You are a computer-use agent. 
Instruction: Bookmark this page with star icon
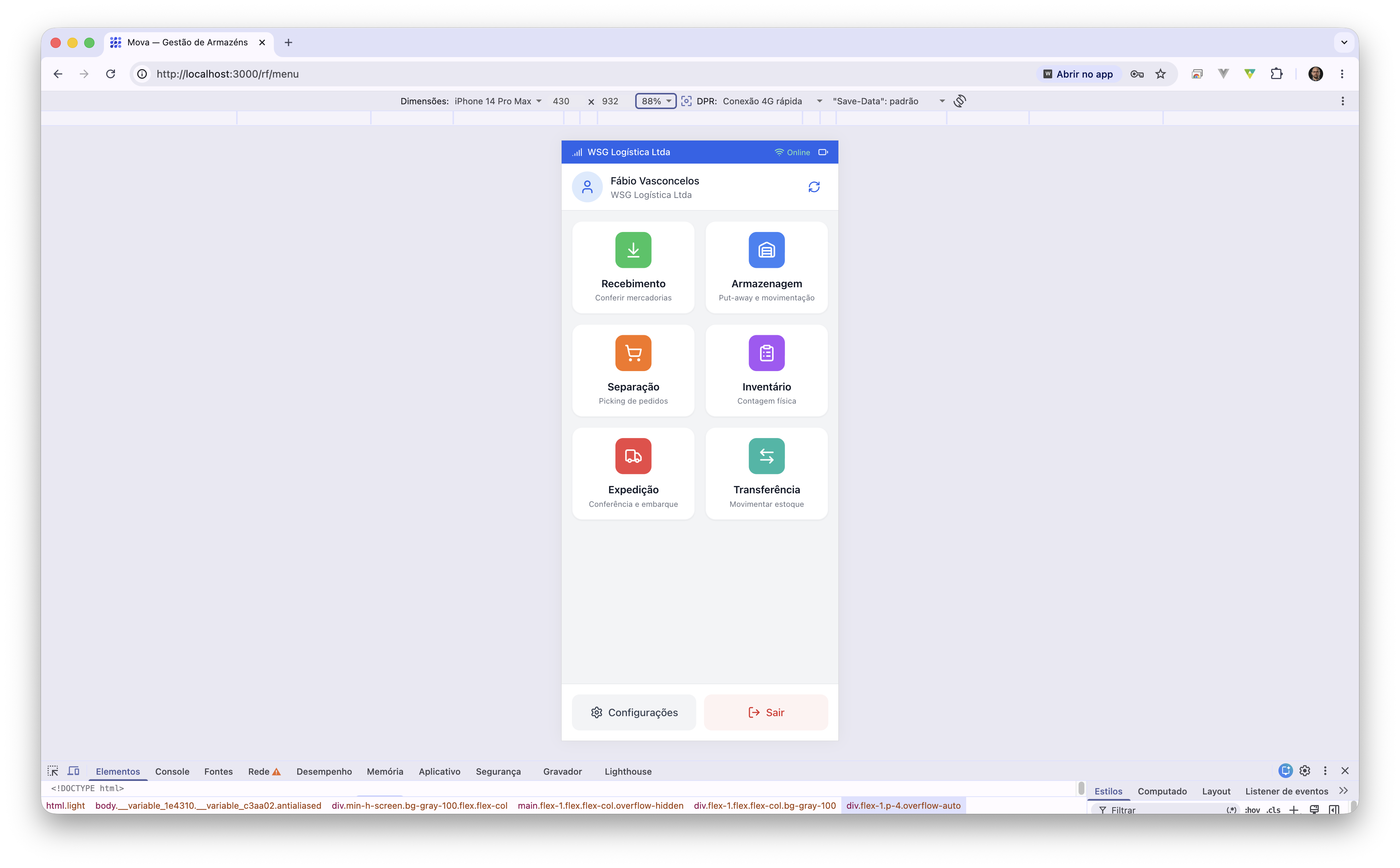pyautogui.click(x=1160, y=74)
